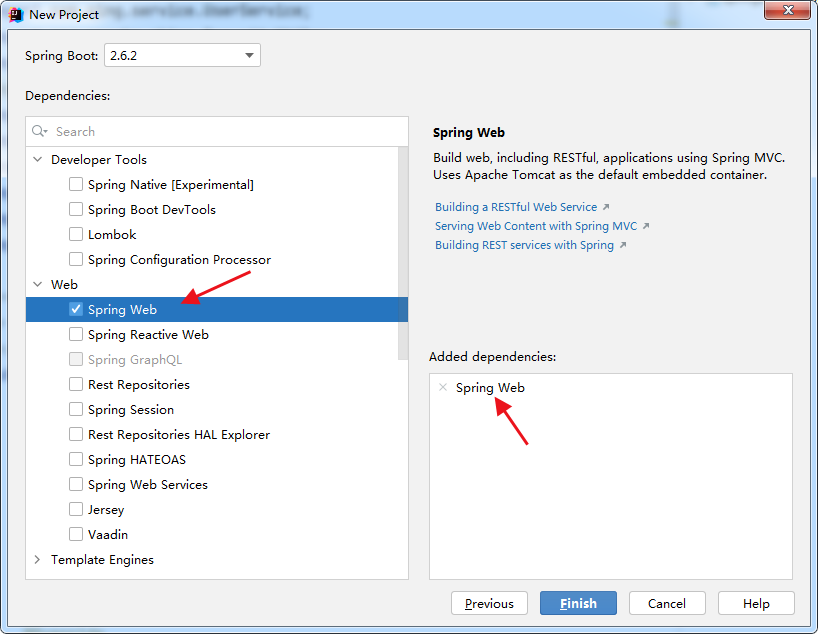Remove Spring Web via the X icon
This screenshot has height=634, width=818.
point(443,387)
